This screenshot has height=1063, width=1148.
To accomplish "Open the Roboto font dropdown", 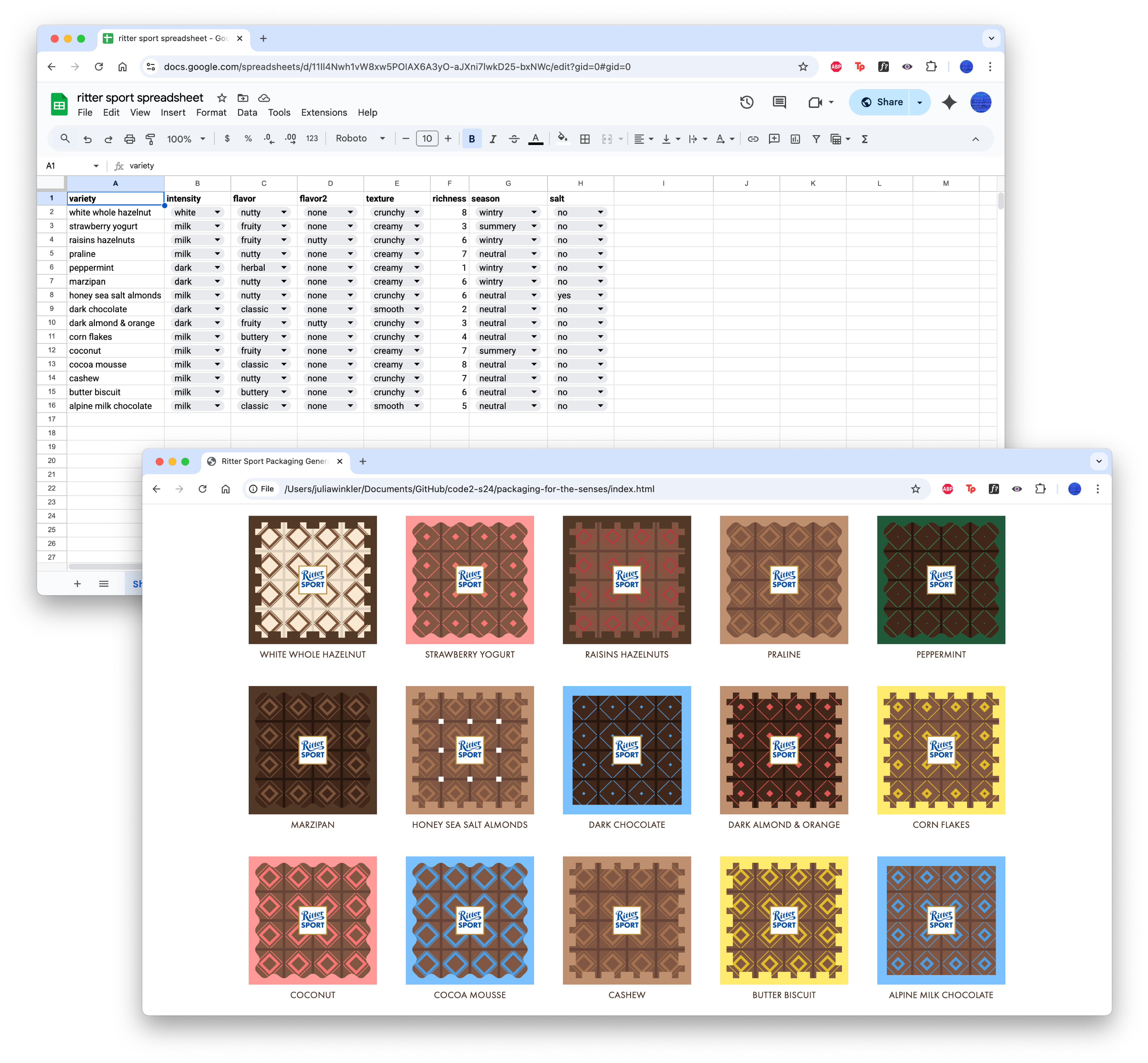I will 360,139.
